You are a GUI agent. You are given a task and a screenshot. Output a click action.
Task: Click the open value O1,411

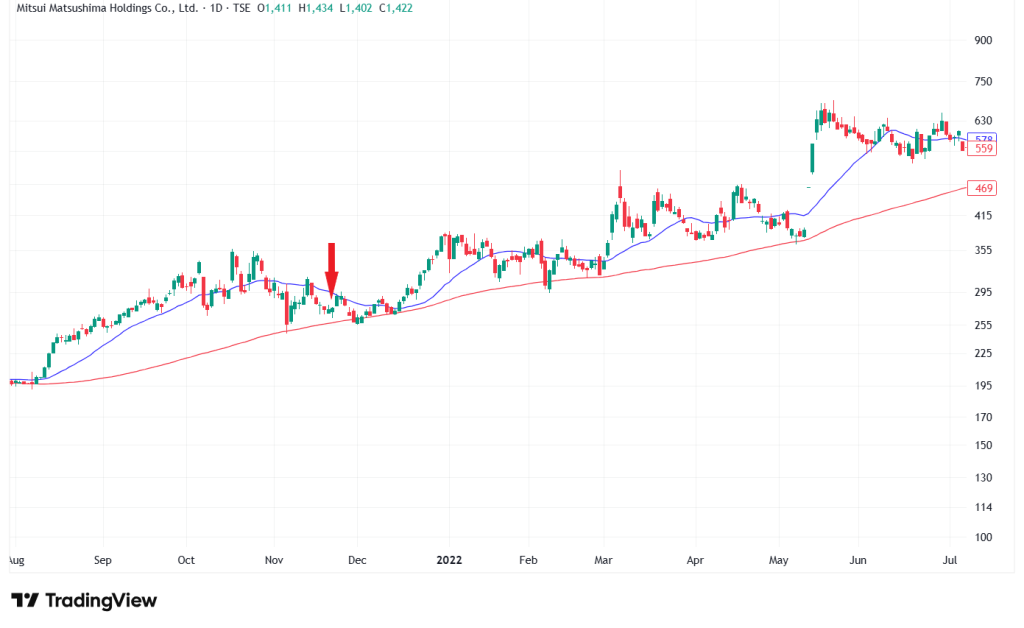[x=274, y=8]
